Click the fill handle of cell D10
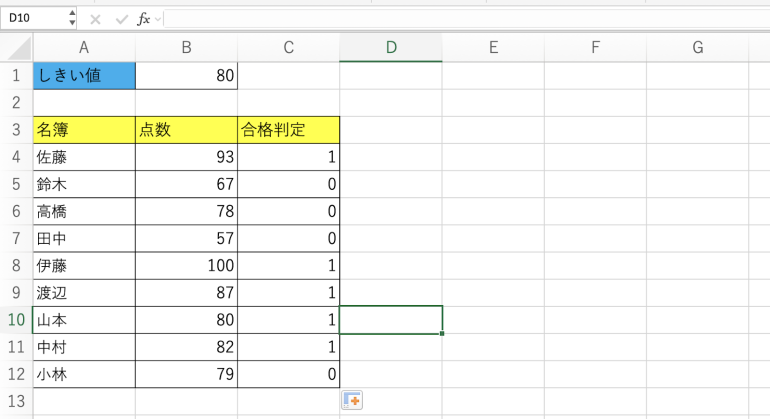The height and width of the screenshot is (419, 770). pos(442,334)
